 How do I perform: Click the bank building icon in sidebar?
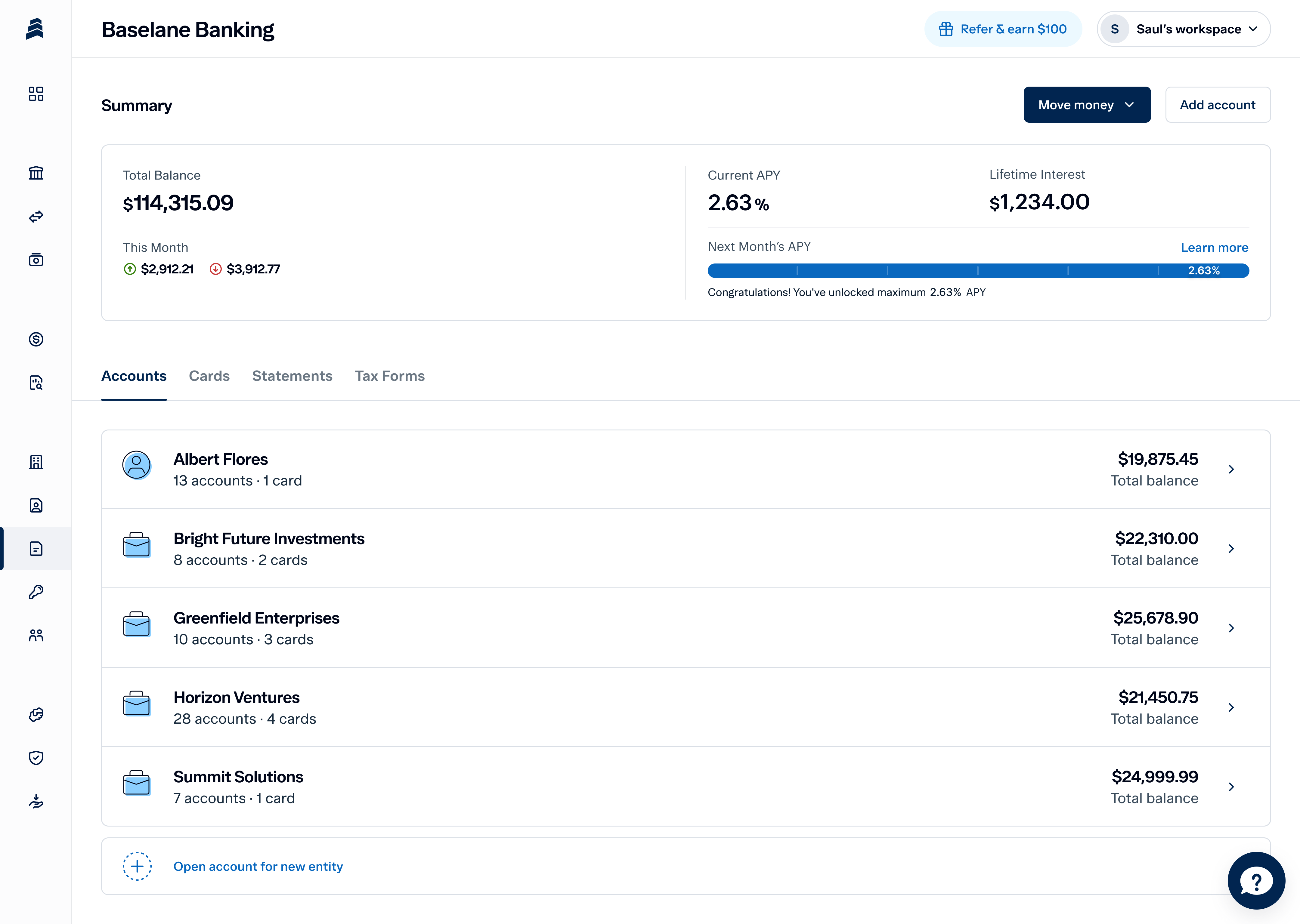[36, 173]
